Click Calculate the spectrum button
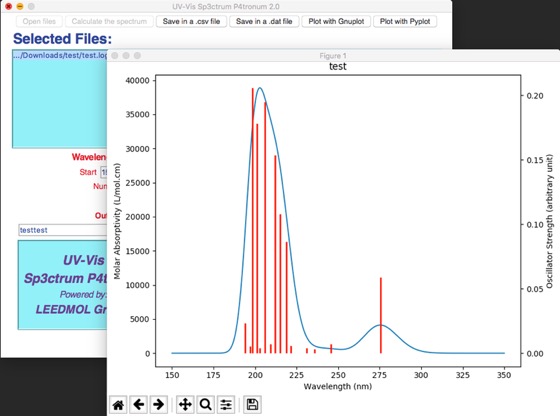560x416 pixels. [x=109, y=21]
